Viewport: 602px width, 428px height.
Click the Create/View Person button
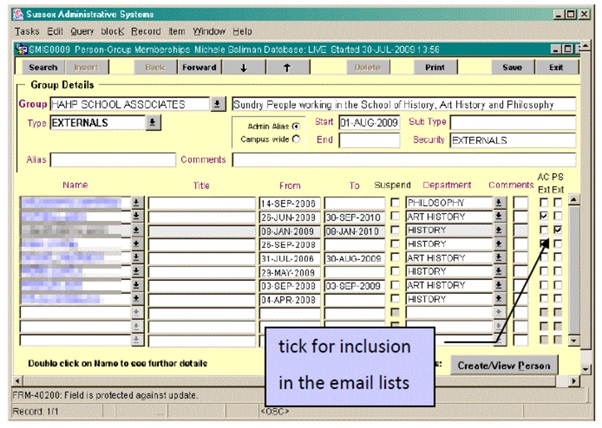(x=503, y=365)
